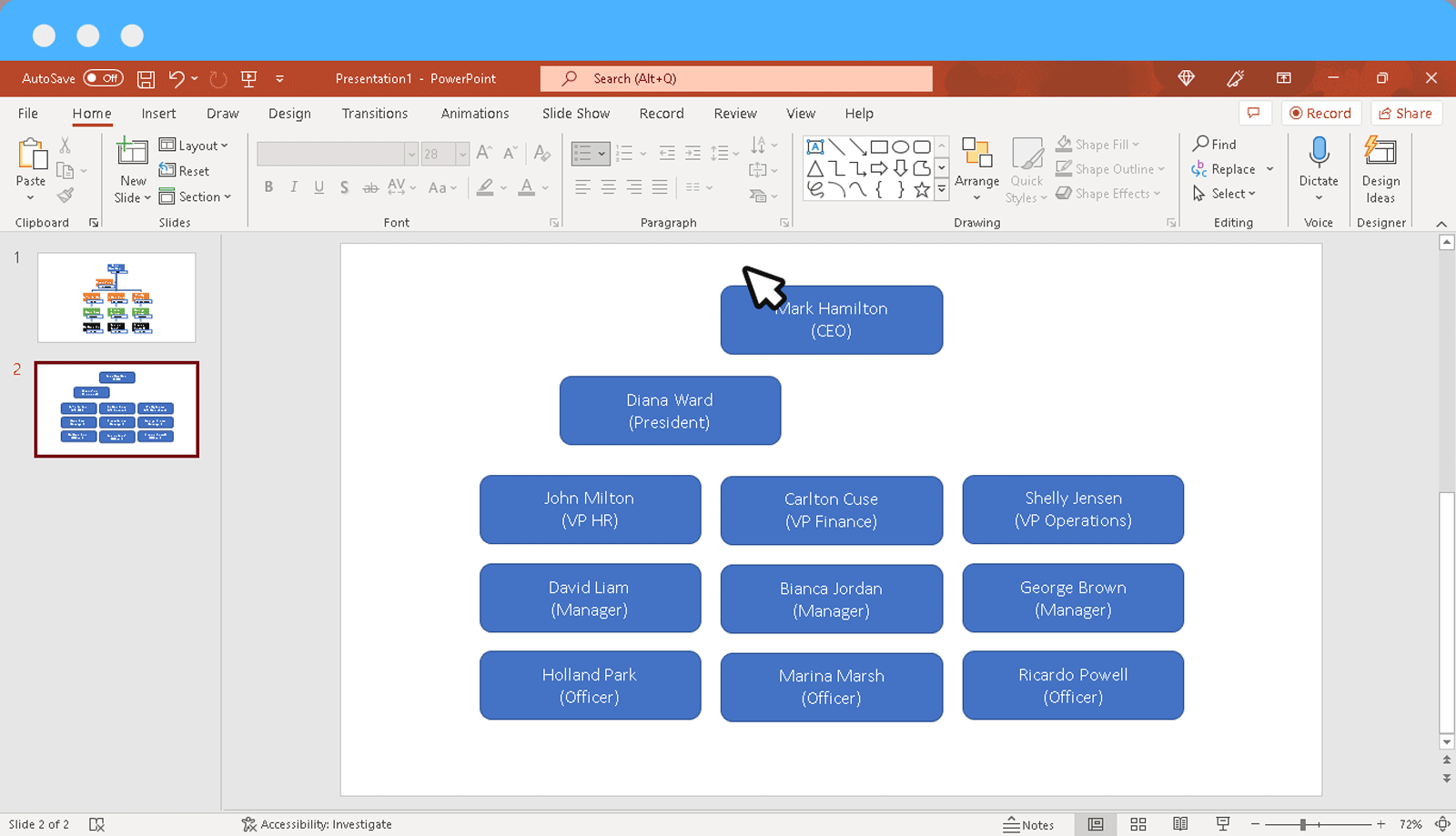Click the Find button

[1215, 145]
